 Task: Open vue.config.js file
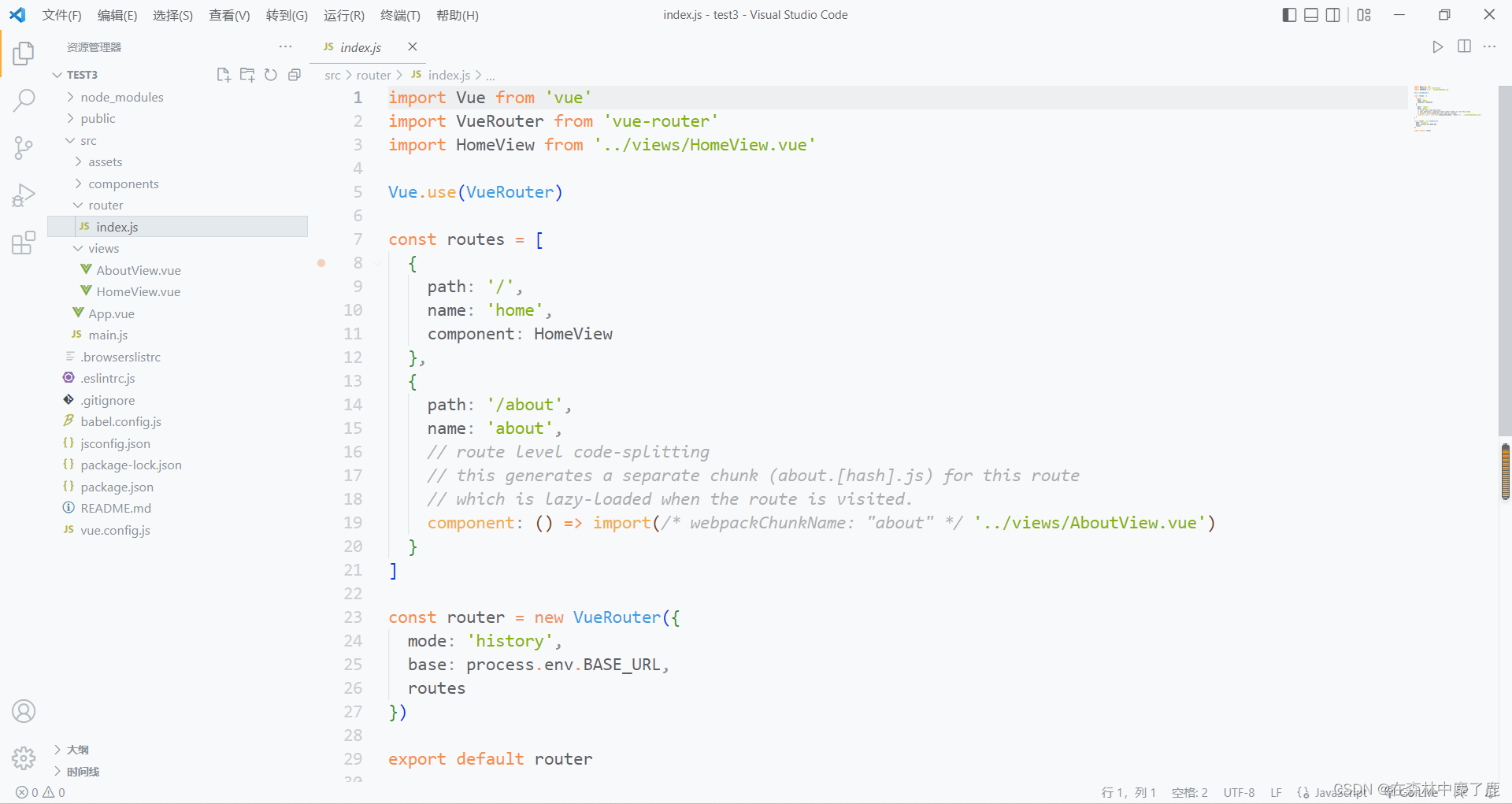pyautogui.click(x=178, y=530)
